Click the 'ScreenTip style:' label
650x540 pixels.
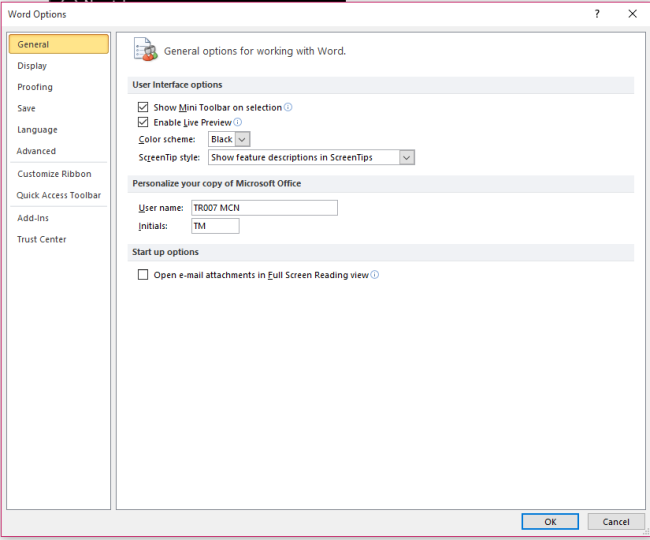coord(169,157)
